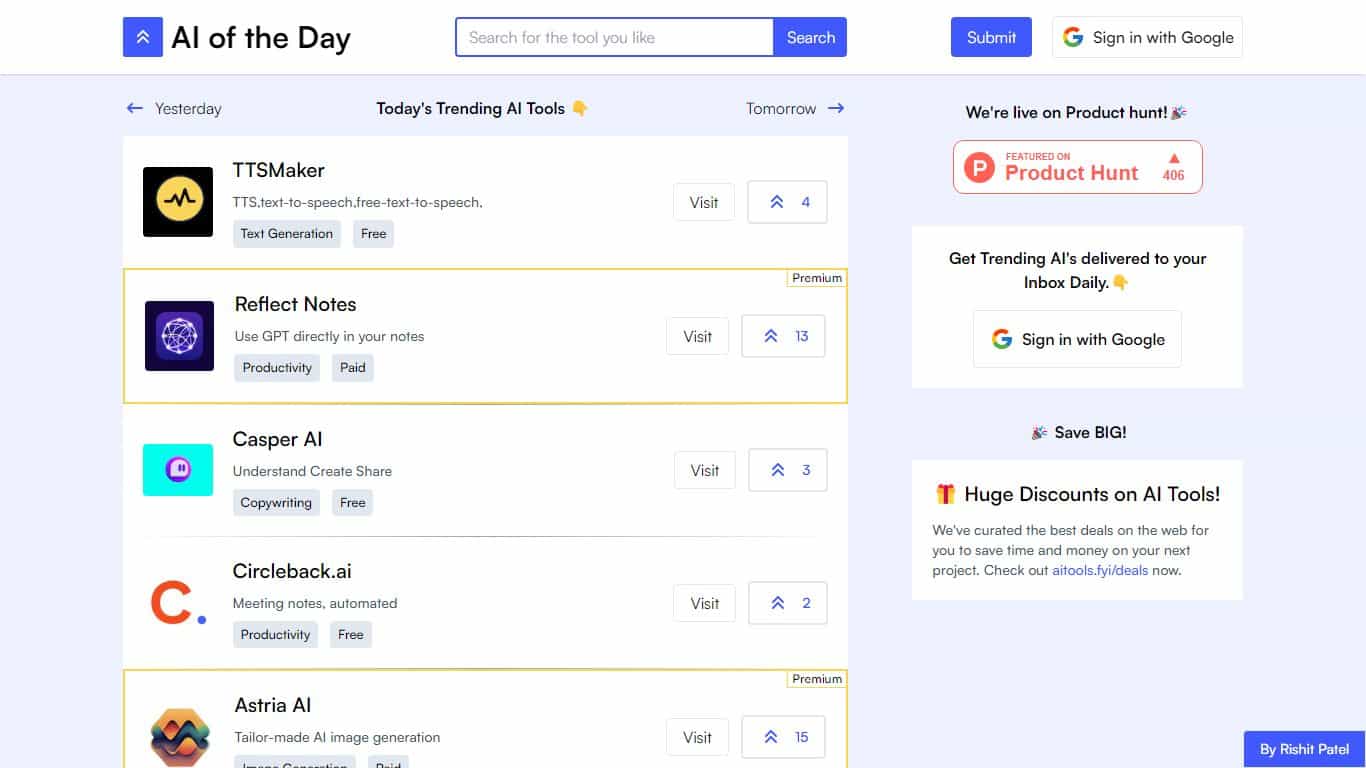Select the Reflect Notes logo icon

pyautogui.click(x=178, y=336)
